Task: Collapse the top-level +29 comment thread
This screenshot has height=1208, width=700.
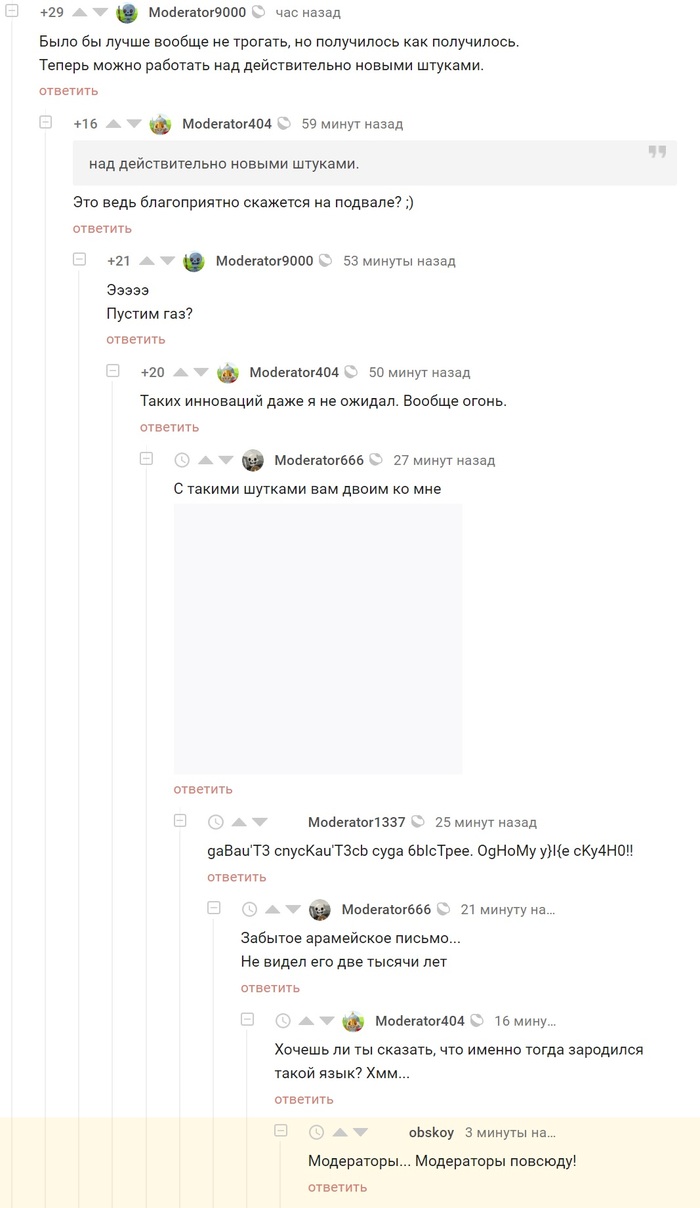Action: [13, 12]
